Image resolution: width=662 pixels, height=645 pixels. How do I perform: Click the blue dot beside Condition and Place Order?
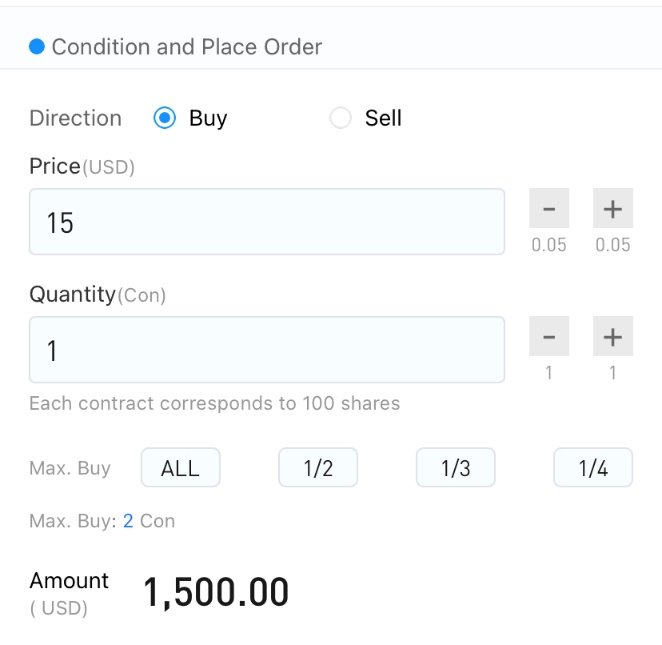click(37, 46)
